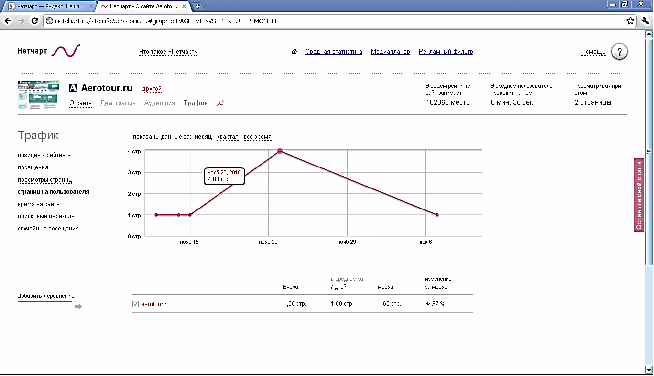Click the page vertical scrollbar down arrow

pos(649,370)
